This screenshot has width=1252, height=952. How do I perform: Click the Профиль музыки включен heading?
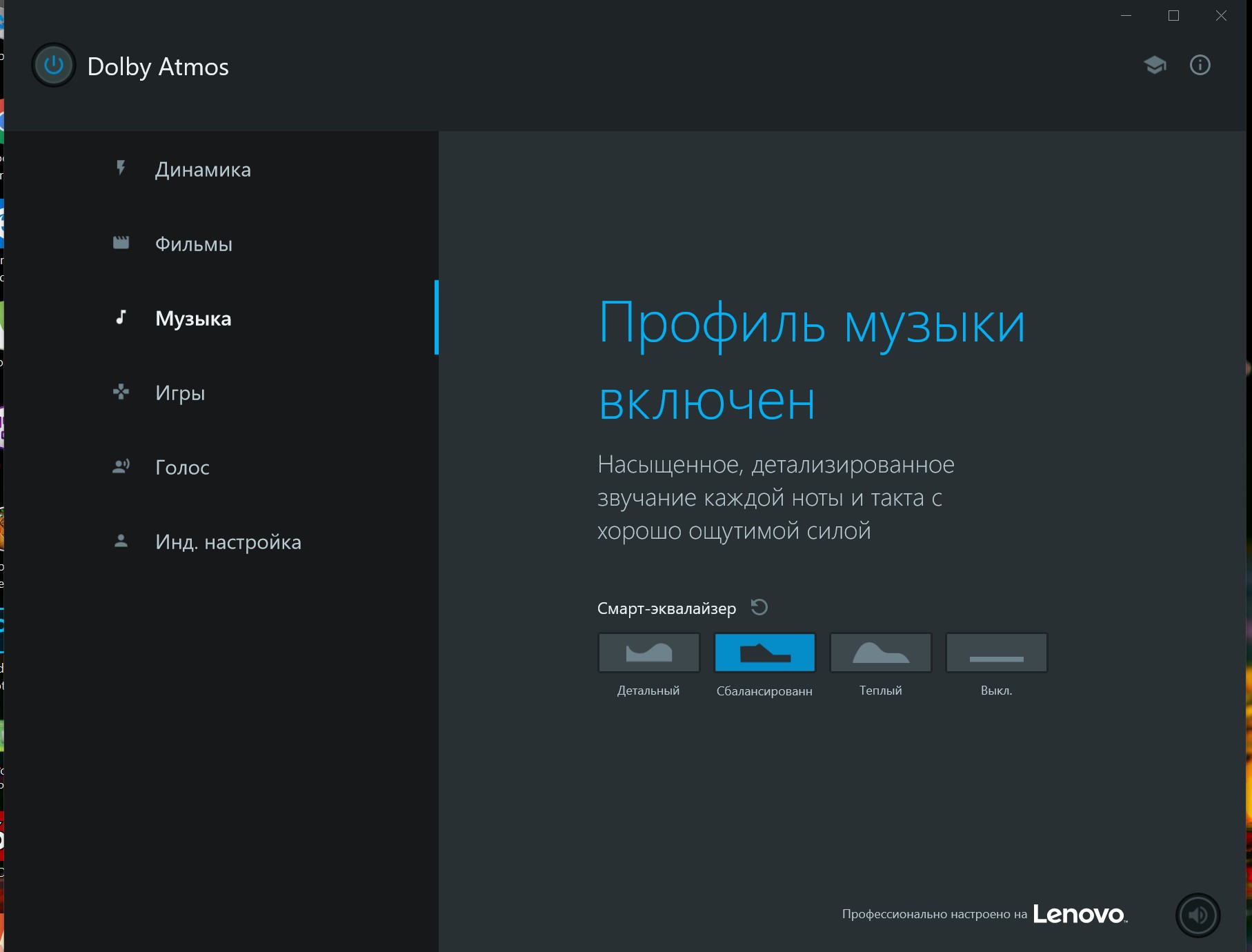click(812, 361)
